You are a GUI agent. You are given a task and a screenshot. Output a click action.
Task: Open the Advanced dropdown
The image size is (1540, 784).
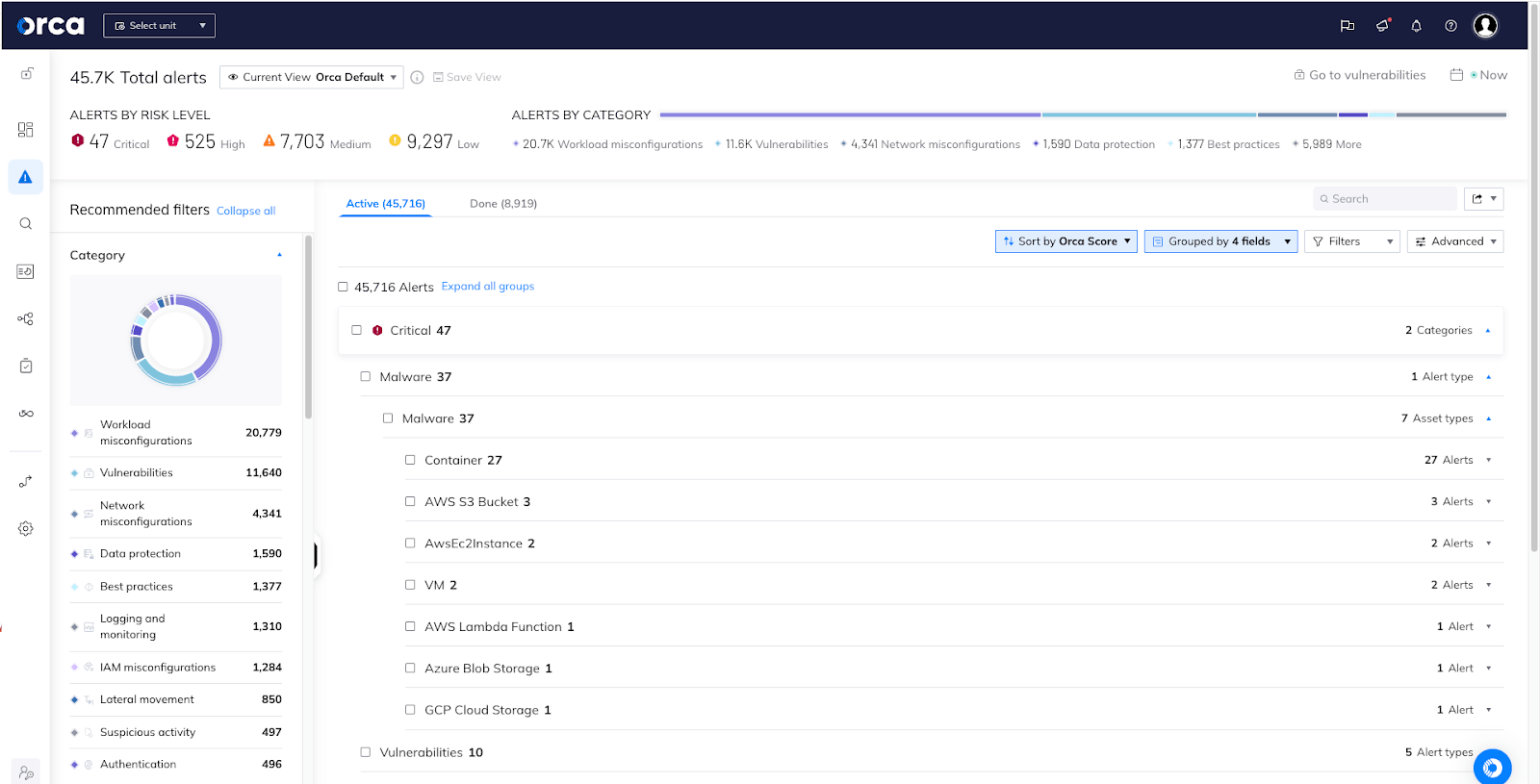pyautogui.click(x=1455, y=241)
